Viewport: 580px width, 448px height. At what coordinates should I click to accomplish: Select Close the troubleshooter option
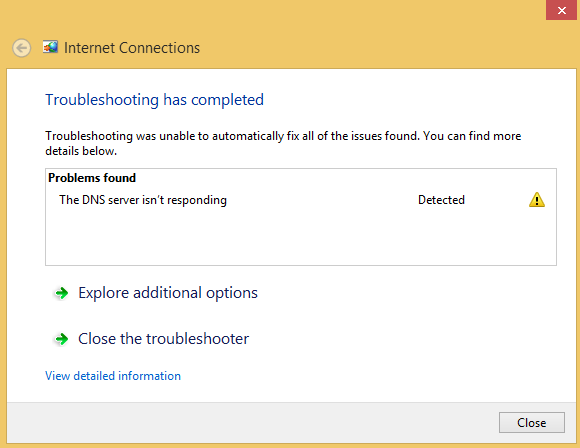tap(163, 339)
